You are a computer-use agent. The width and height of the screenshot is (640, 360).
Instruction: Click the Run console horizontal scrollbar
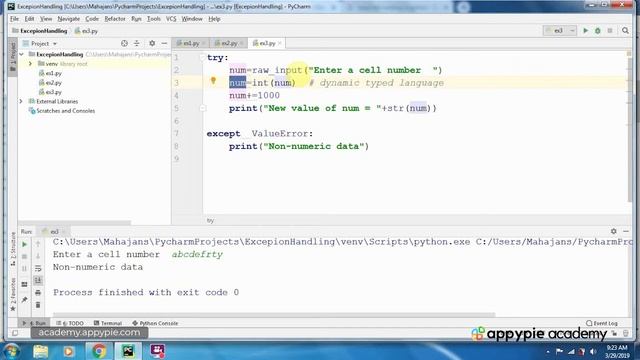pos(273,315)
